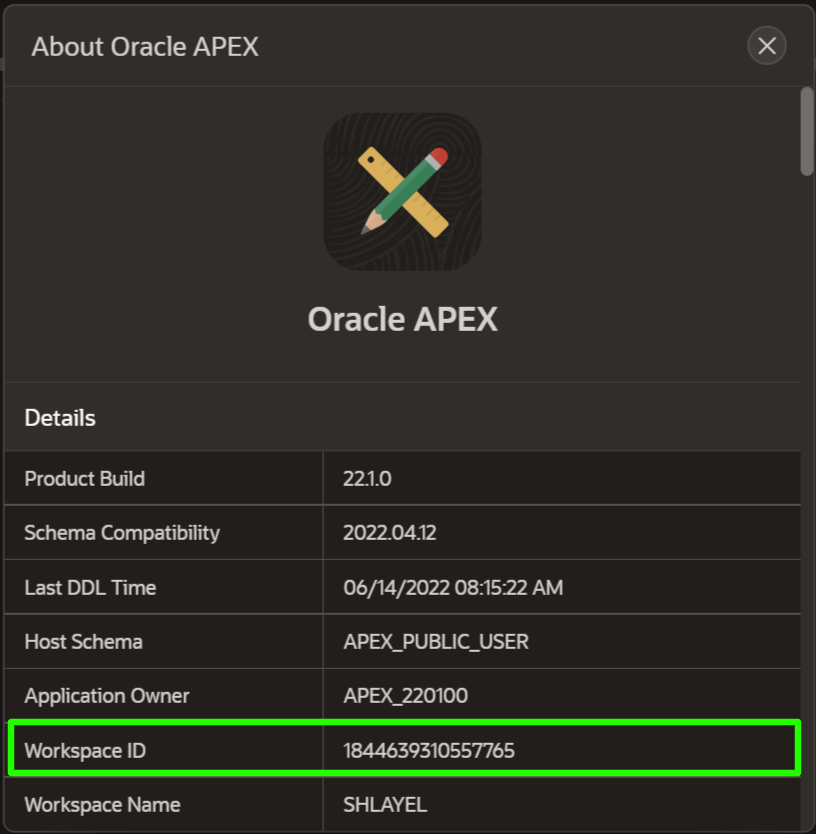Select the 'About Oracle APEX' dialog title
The height and width of the screenshot is (834, 816).
coord(145,47)
